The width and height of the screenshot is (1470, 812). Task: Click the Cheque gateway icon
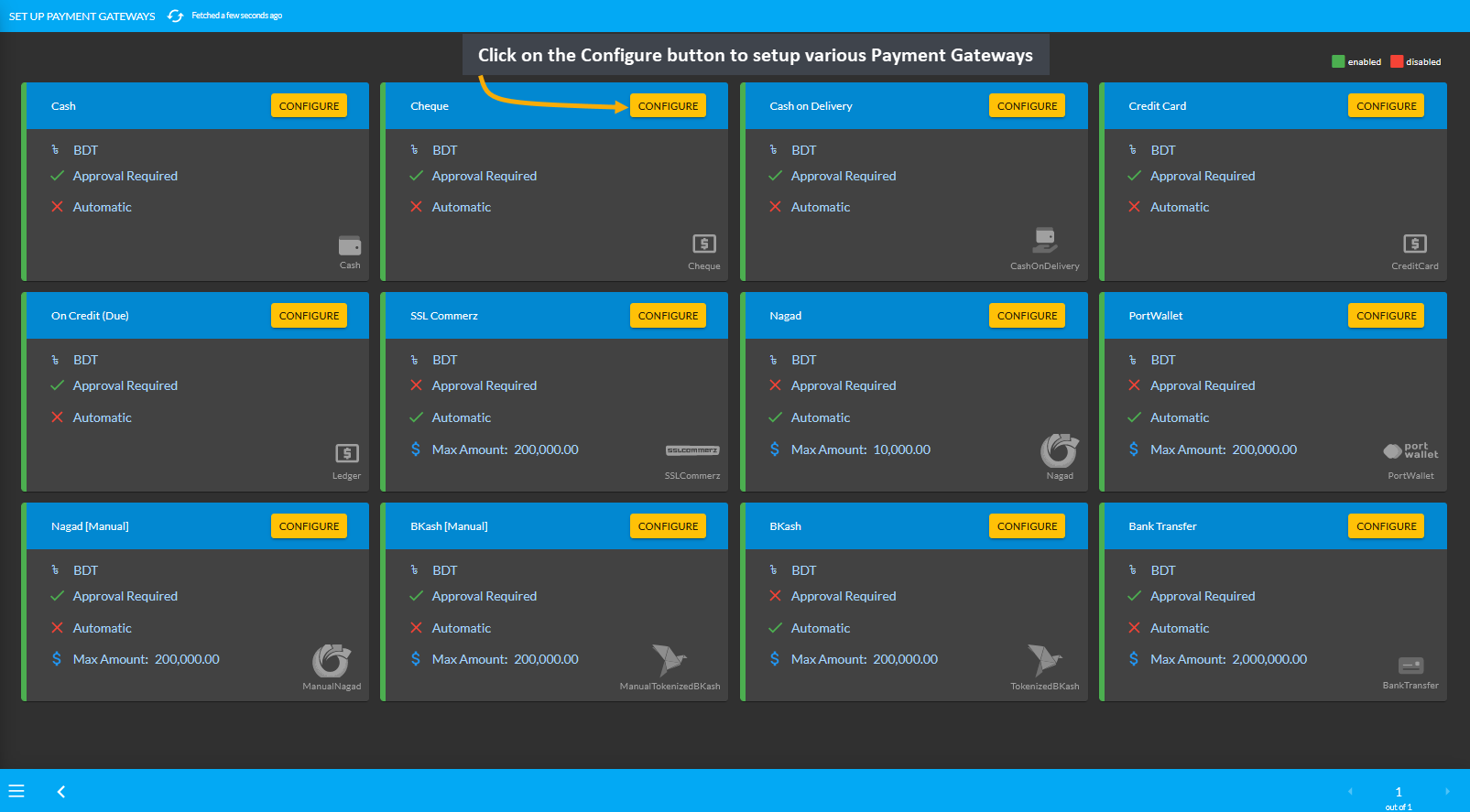(x=704, y=244)
